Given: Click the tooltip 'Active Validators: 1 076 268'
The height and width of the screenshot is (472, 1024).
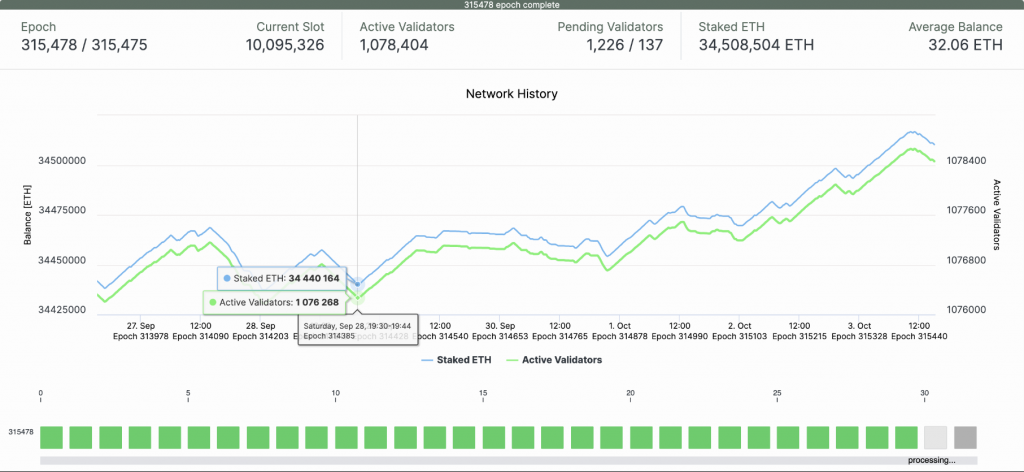Looking at the screenshot, I should (274, 302).
